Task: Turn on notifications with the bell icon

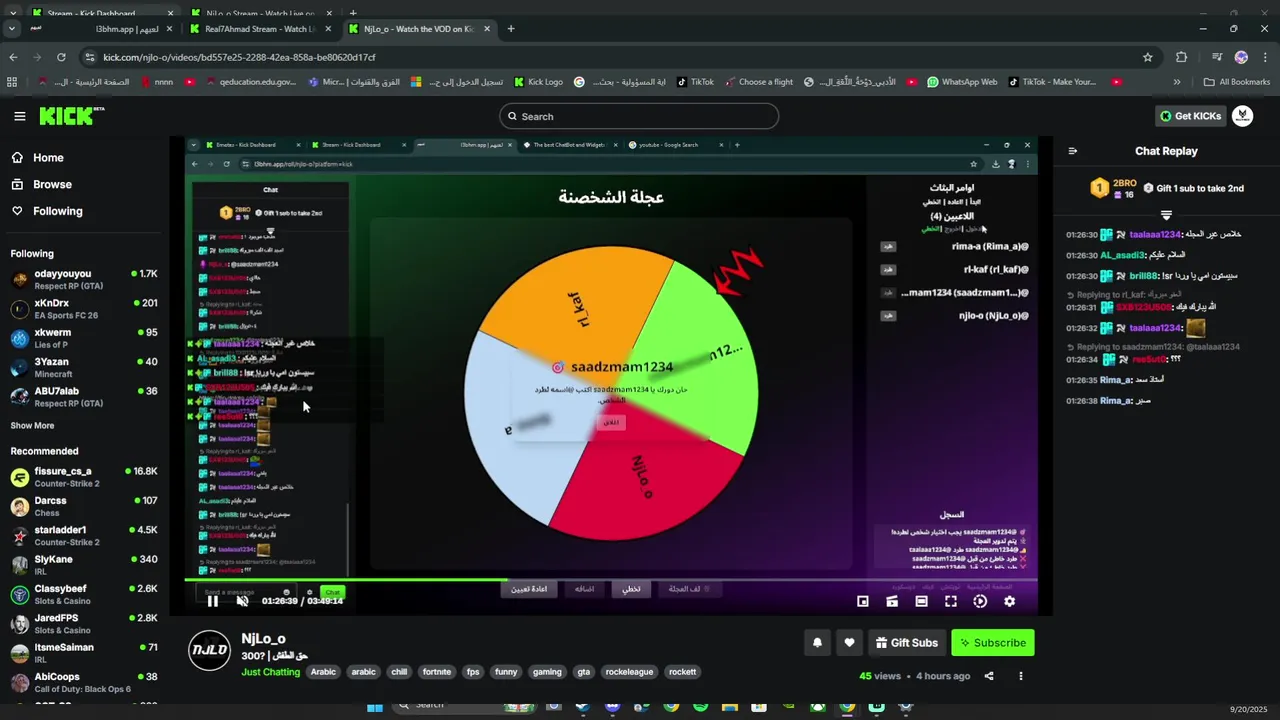Action: click(817, 643)
